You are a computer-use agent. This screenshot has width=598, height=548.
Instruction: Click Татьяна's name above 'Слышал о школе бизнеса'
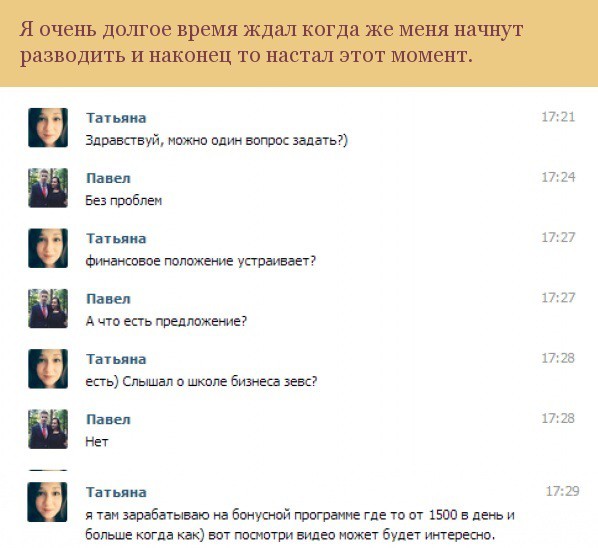pos(116,359)
